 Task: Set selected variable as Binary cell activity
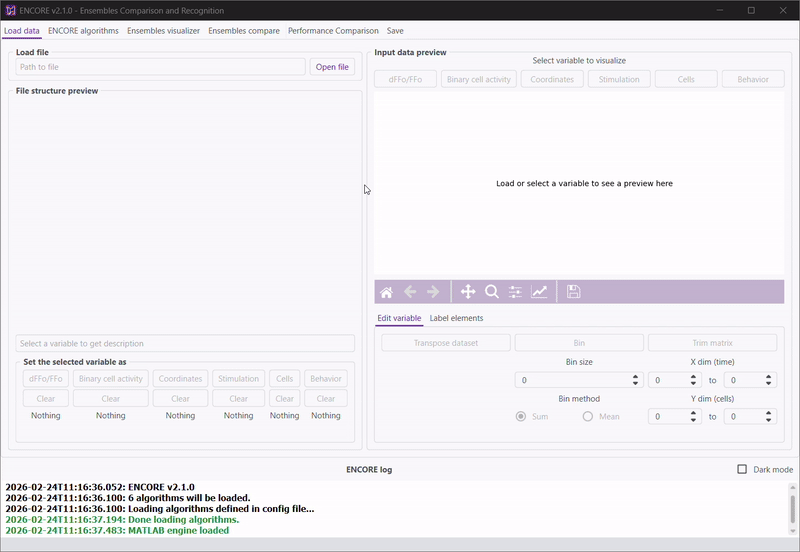[x=111, y=379]
